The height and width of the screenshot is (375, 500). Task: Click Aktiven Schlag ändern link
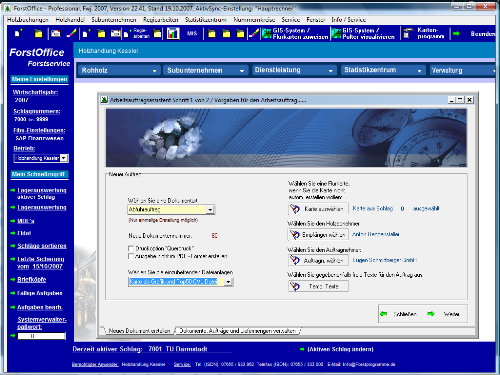pyautogui.click(x=340, y=349)
